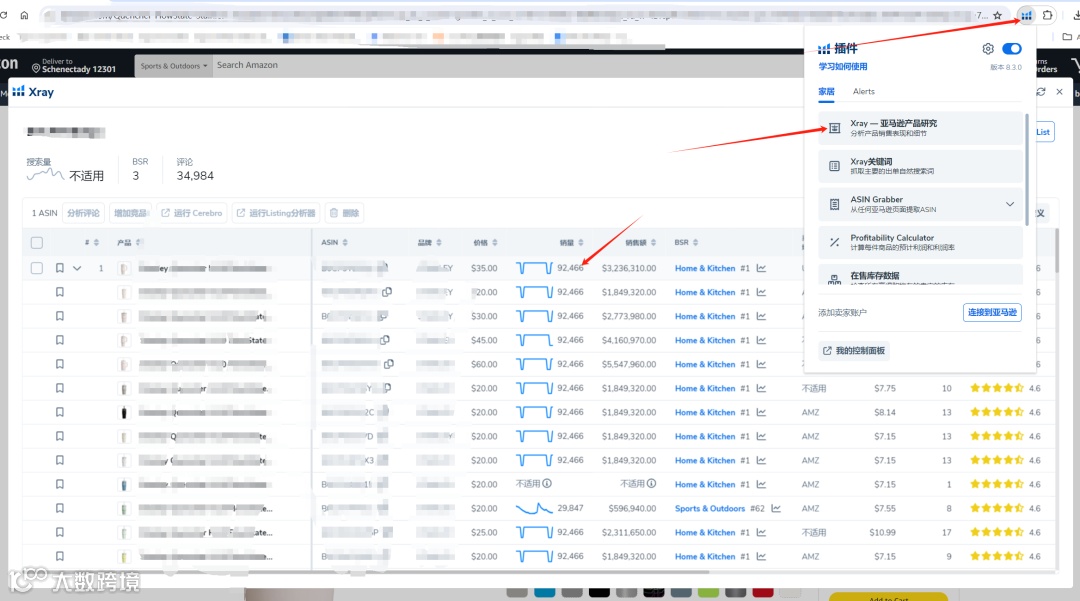Run Cerebro with the 运行 Cerebro button
Screen dimensions: 1080x601
(191, 213)
